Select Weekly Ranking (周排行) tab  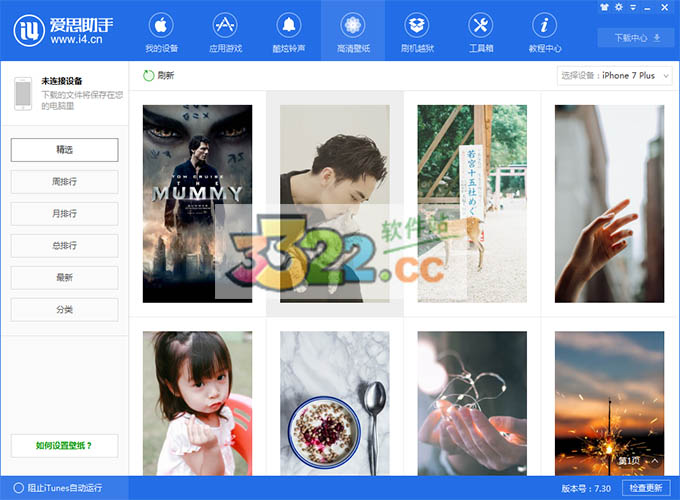[x=65, y=182]
